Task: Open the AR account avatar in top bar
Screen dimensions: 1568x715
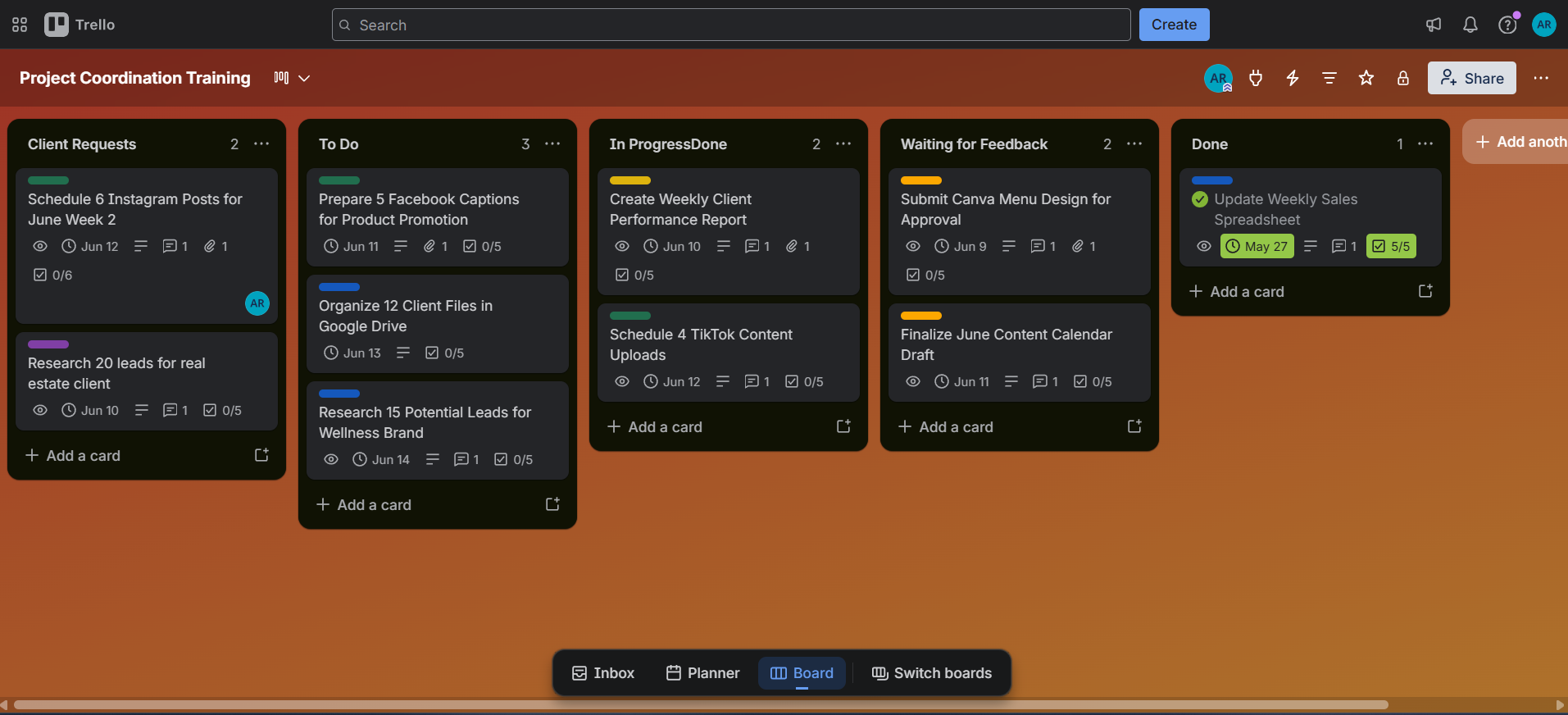Action: [1544, 25]
